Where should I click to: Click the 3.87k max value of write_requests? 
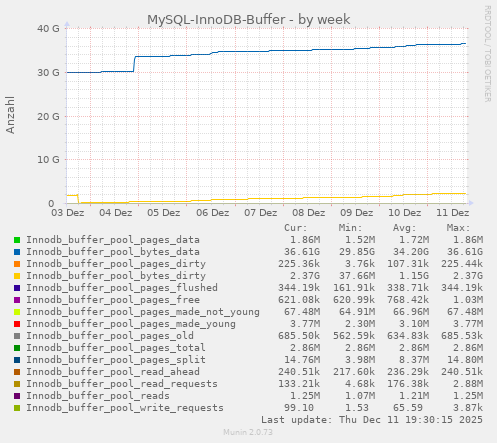(x=468, y=408)
